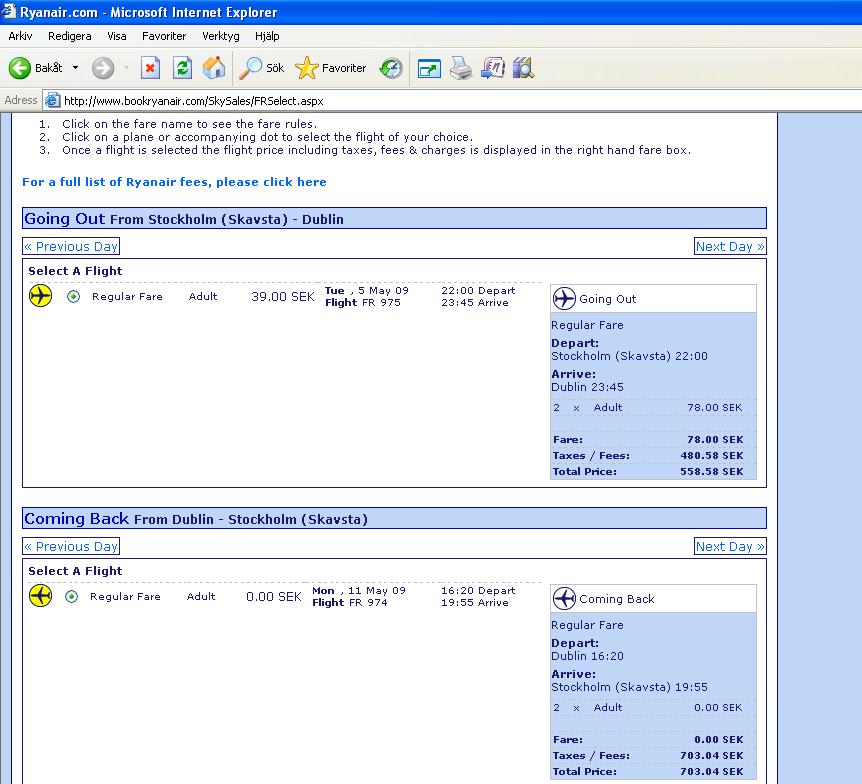This screenshot has width=862, height=784.
Task: Click the Refresh page icon
Action: pyautogui.click(x=182, y=68)
